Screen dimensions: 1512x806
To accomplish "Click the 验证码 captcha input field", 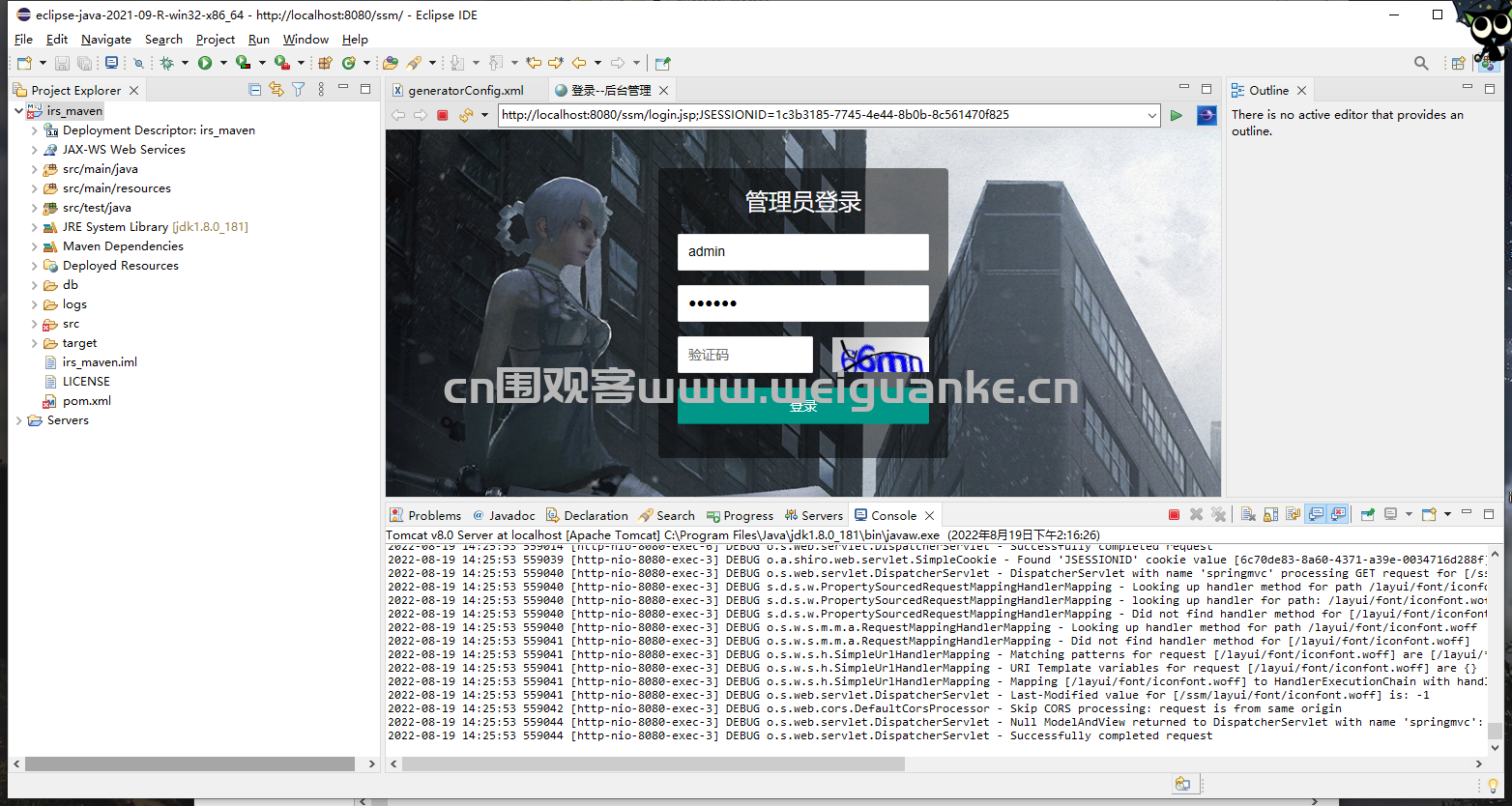I will 744,355.
